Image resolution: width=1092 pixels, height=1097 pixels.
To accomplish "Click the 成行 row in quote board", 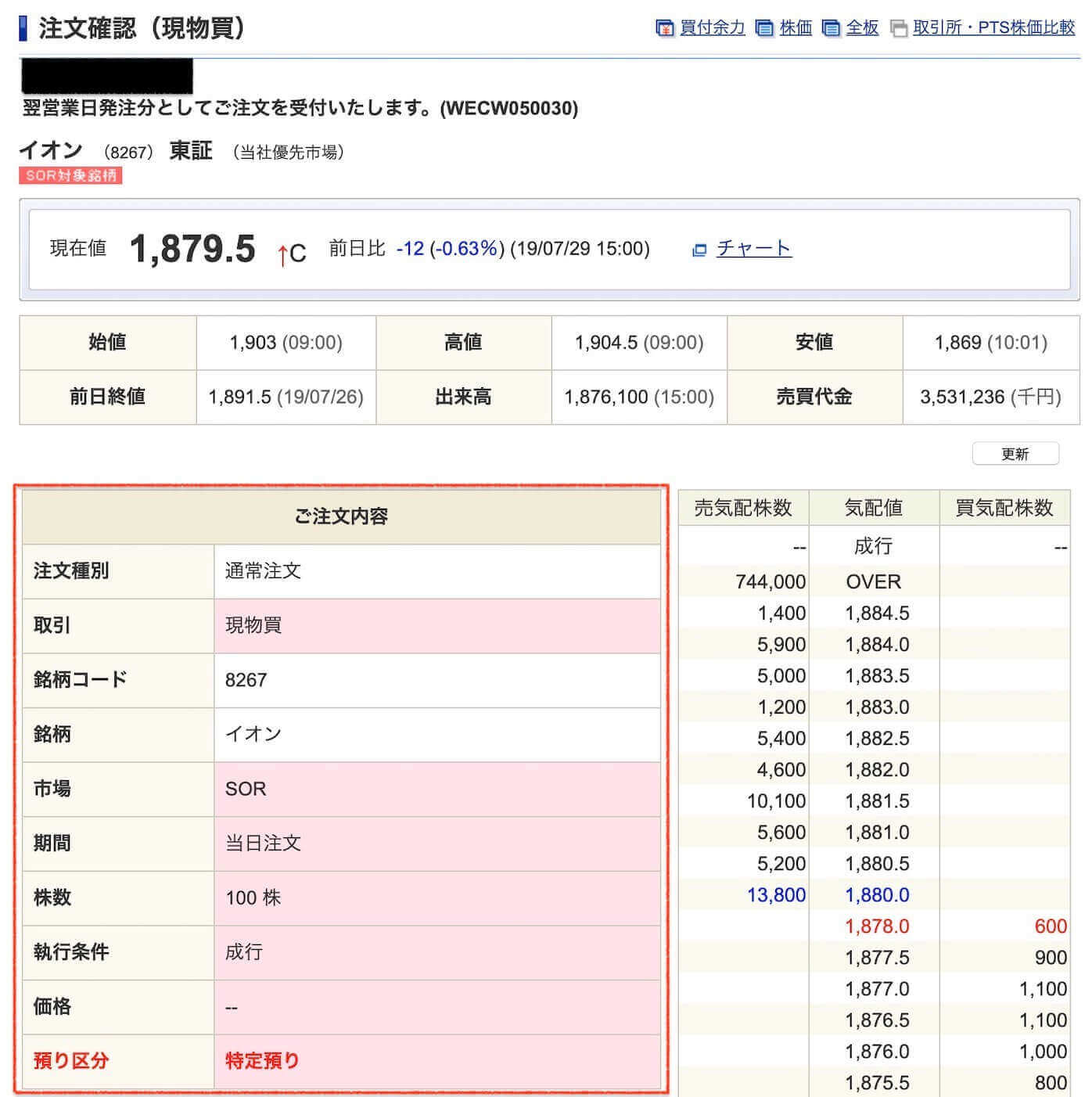I will [874, 545].
